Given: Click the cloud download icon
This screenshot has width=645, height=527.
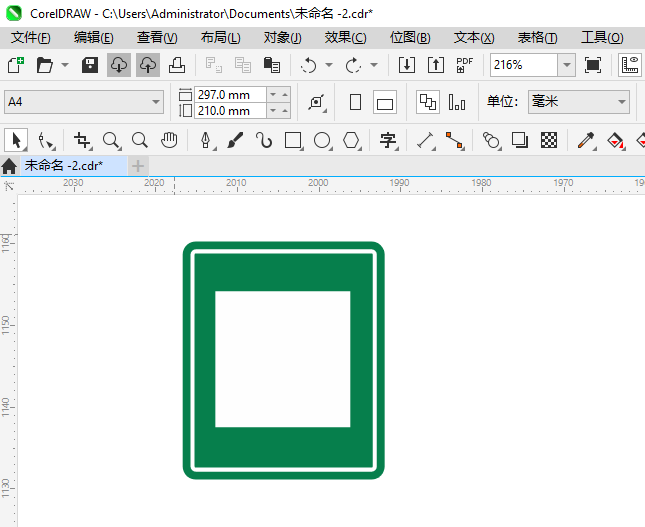Looking at the screenshot, I should tap(119, 65).
